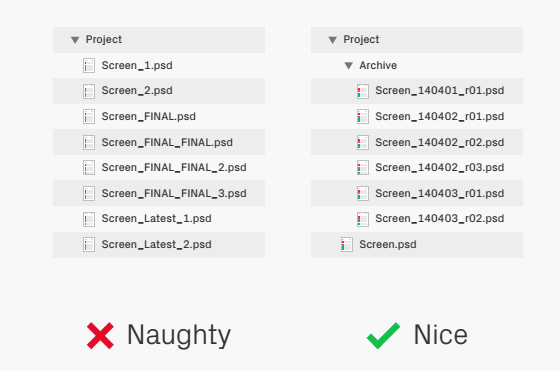Collapse the right Project folder triangle
This screenshot has height=371, width=560.
point(332,40)
